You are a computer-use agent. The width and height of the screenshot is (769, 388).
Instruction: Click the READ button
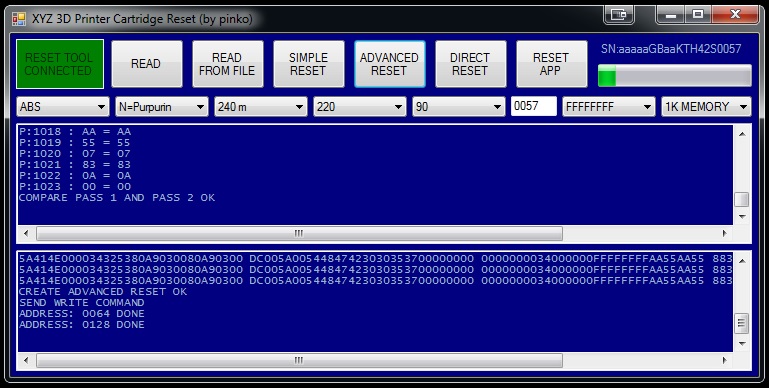[147, 64]
